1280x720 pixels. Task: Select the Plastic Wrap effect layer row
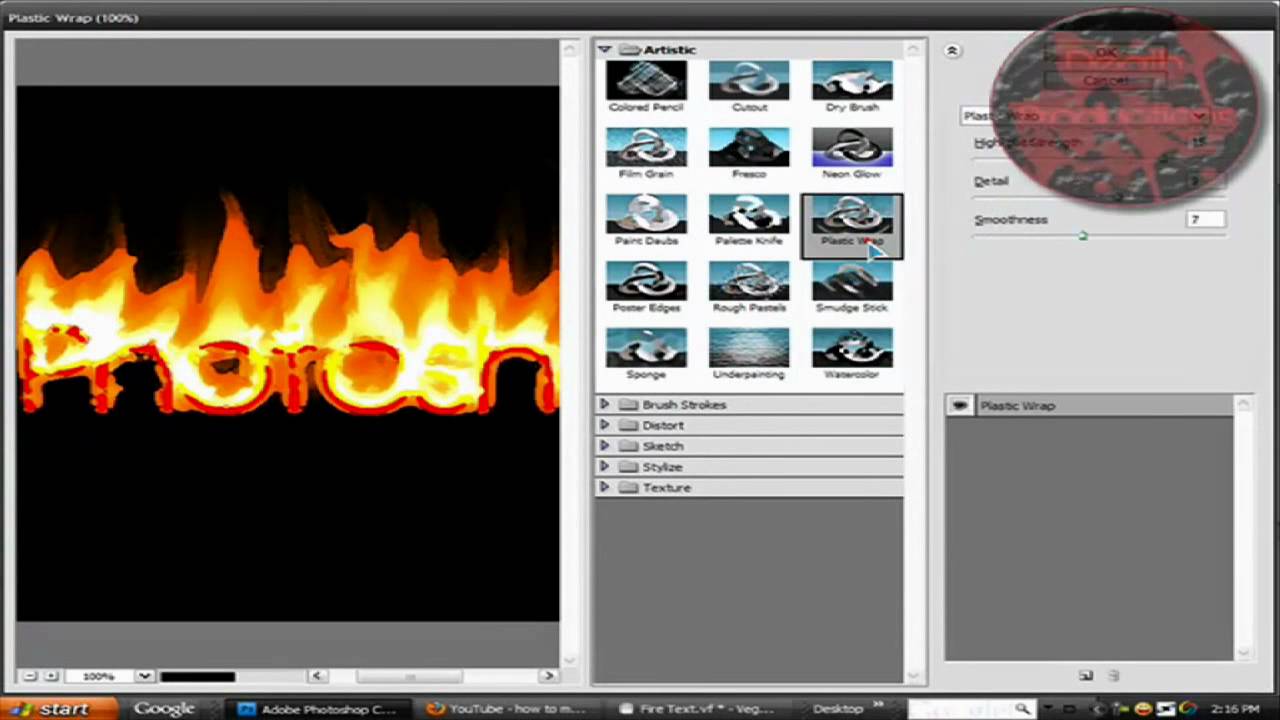pos(1089,405)
